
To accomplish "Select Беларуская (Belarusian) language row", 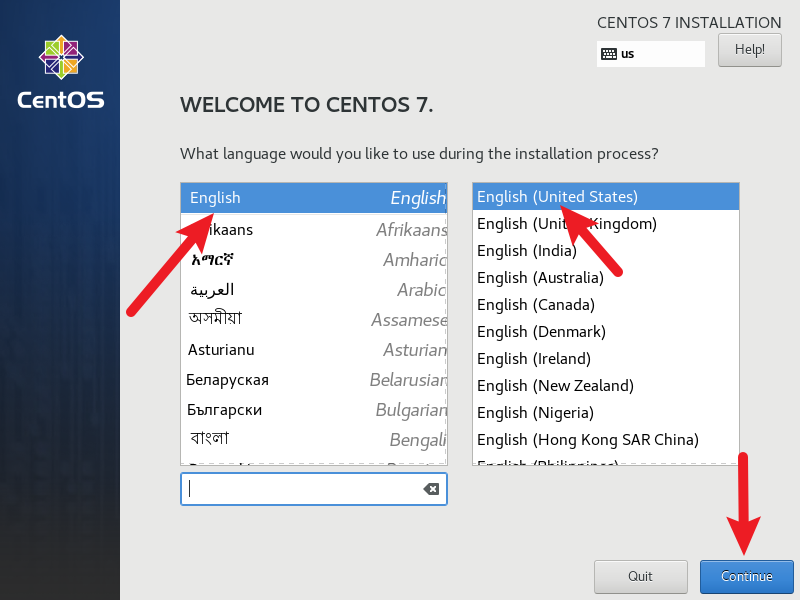I will (x=314, y=380).
